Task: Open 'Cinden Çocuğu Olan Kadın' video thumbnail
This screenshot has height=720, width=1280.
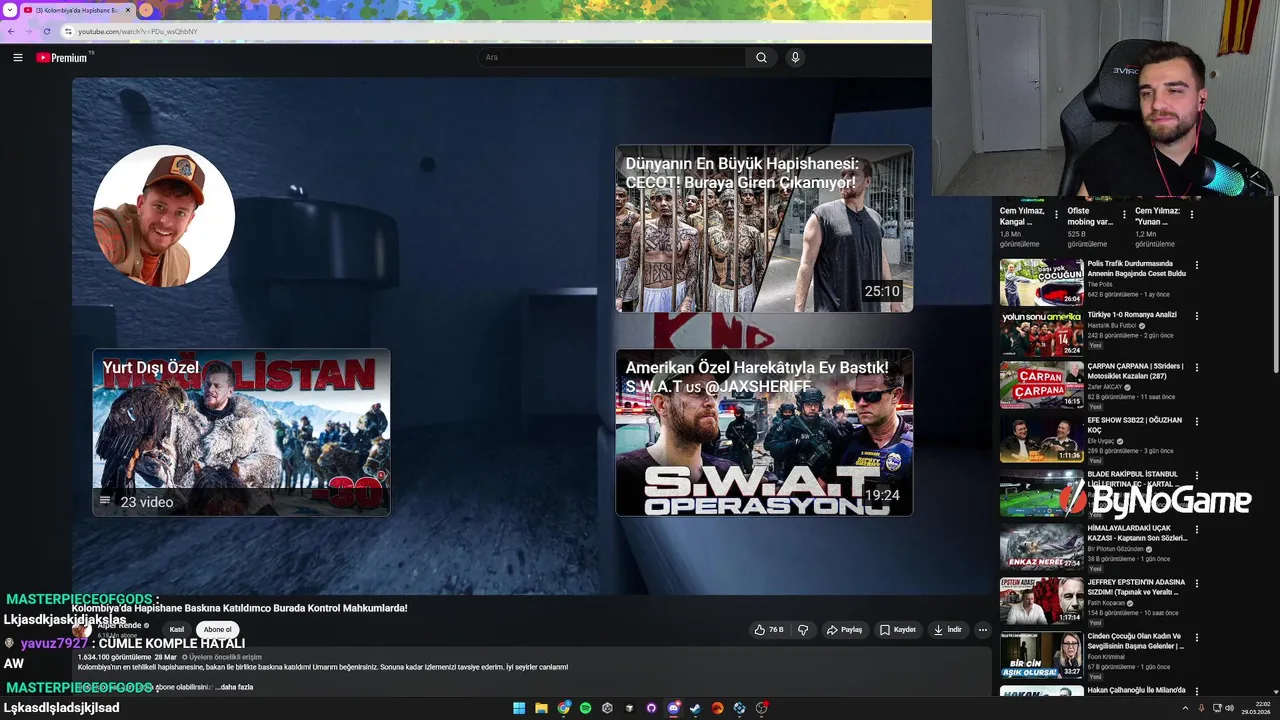Action: [1041, 655]
